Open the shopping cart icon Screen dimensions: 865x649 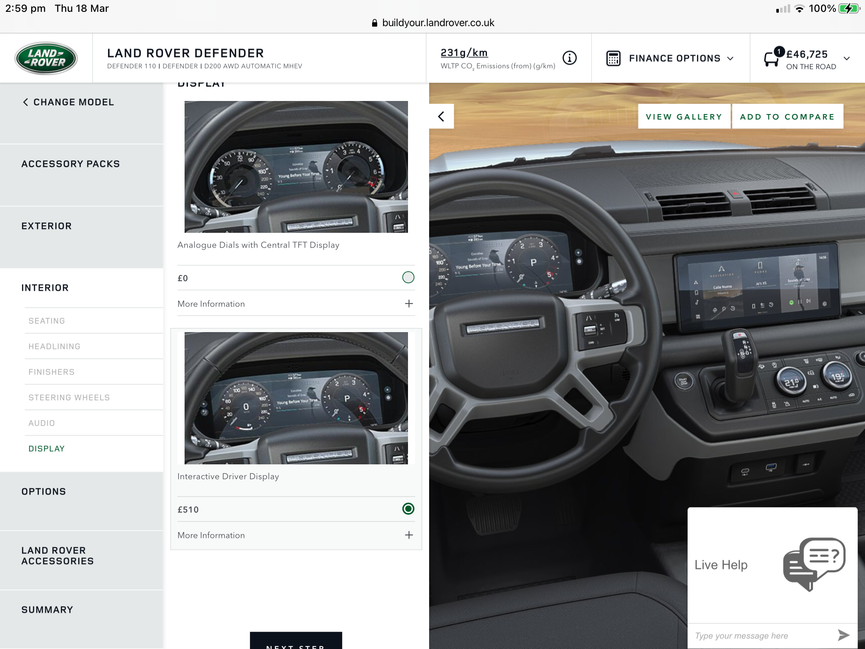pyautogui.click(x=772, y=58)
